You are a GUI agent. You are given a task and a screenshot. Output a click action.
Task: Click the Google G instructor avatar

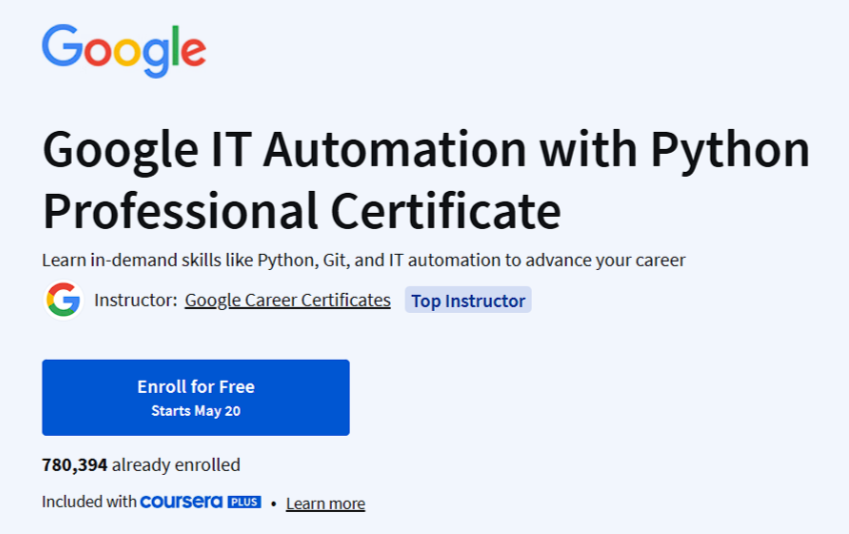coord(63,300)
